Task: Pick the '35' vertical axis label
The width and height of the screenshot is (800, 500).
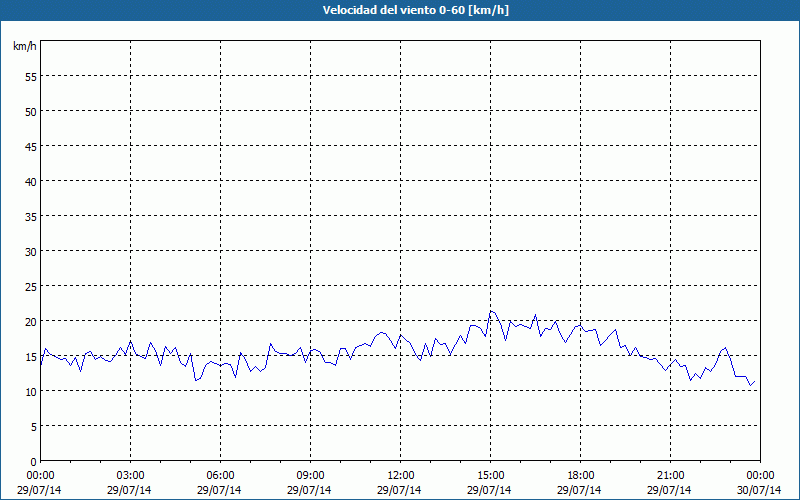Action: pos(31,216)
